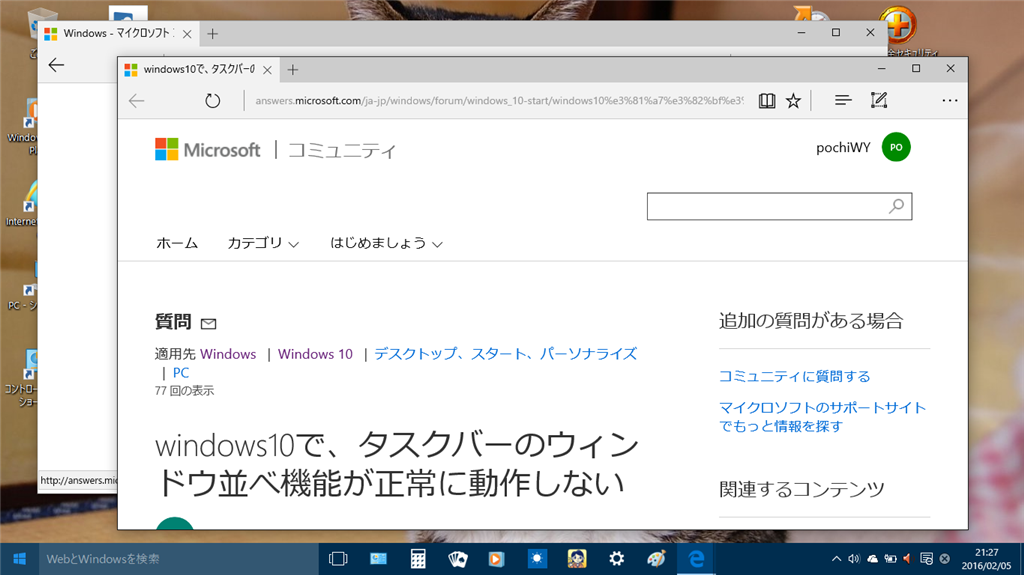Open Settings gear on the taskbar

(x=616, y=559)
